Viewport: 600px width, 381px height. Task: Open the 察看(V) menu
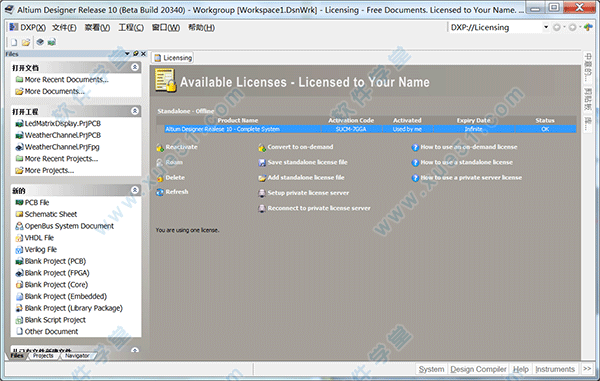tap(97, 28)
